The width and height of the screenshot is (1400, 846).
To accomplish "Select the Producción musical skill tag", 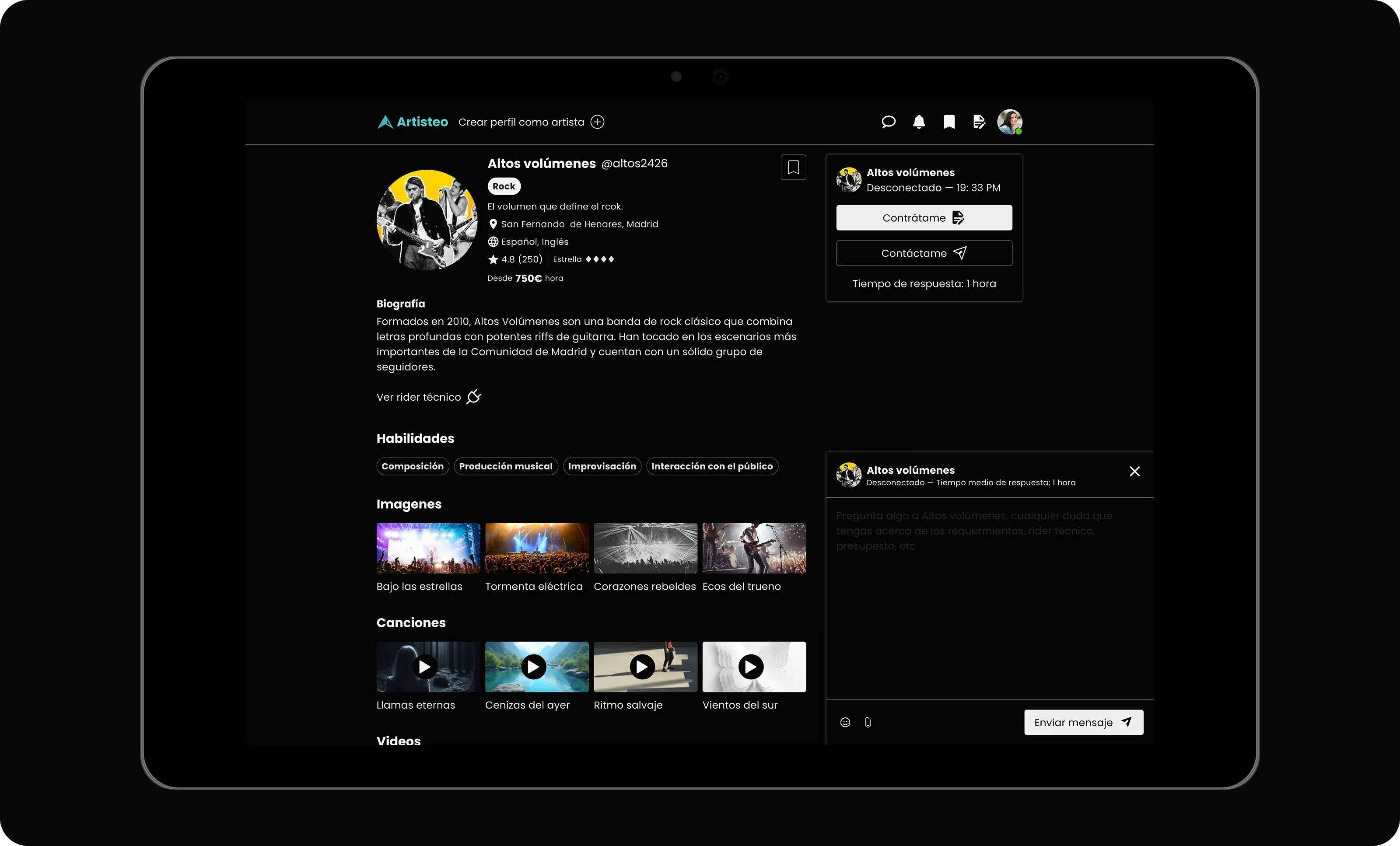I will (x=505, y=466).
